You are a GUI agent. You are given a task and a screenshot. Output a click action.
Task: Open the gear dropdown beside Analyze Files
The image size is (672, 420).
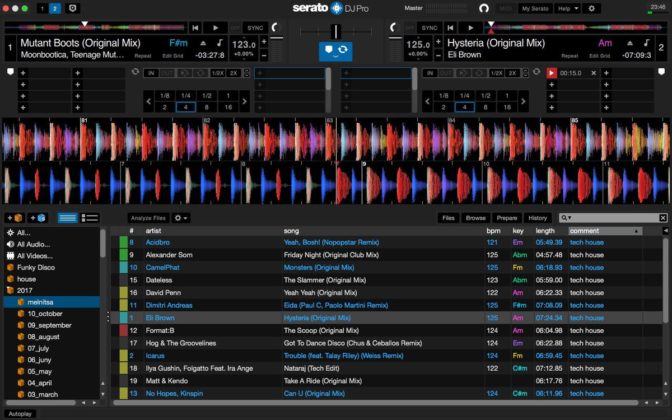coord(180,218)
